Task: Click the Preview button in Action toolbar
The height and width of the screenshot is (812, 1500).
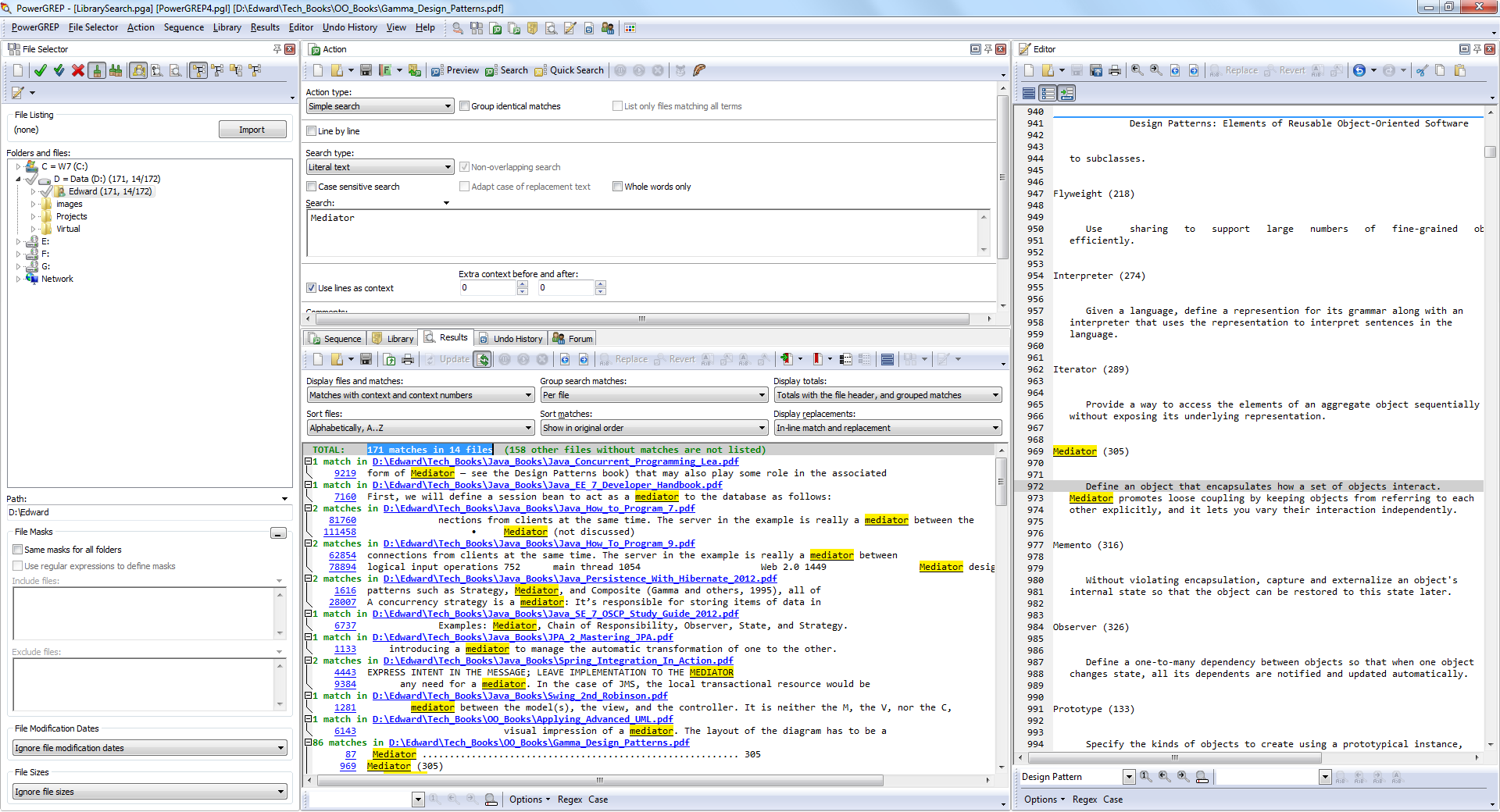Action: (455, 70)
